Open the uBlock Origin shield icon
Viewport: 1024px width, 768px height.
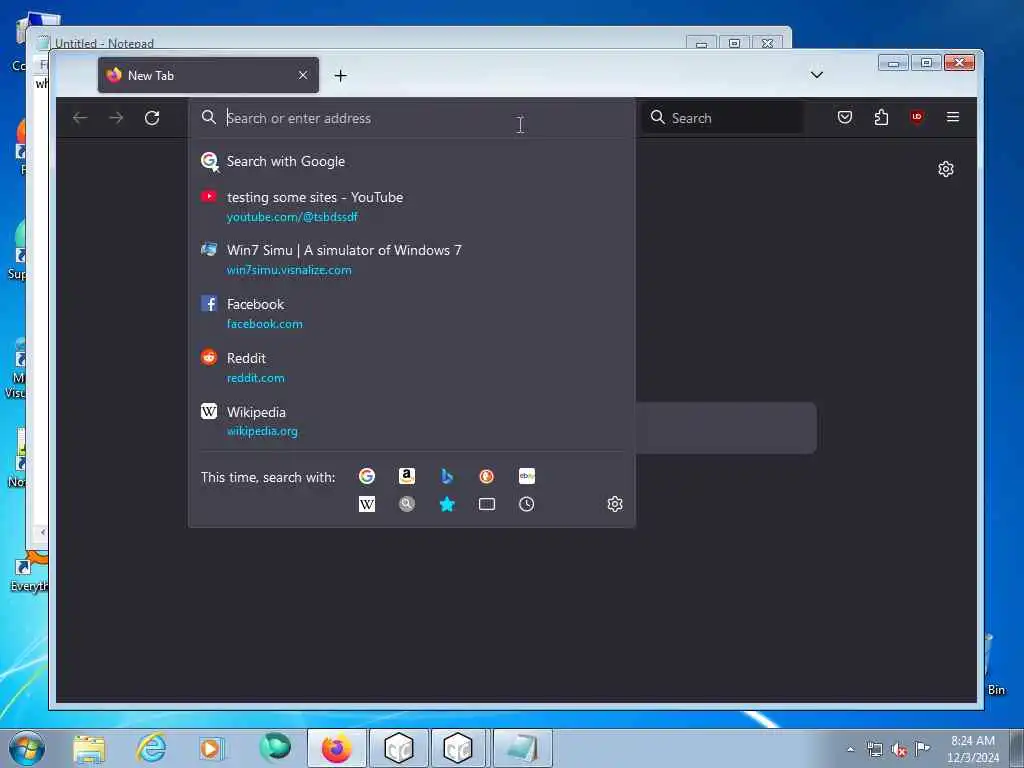tap(917, 117)
